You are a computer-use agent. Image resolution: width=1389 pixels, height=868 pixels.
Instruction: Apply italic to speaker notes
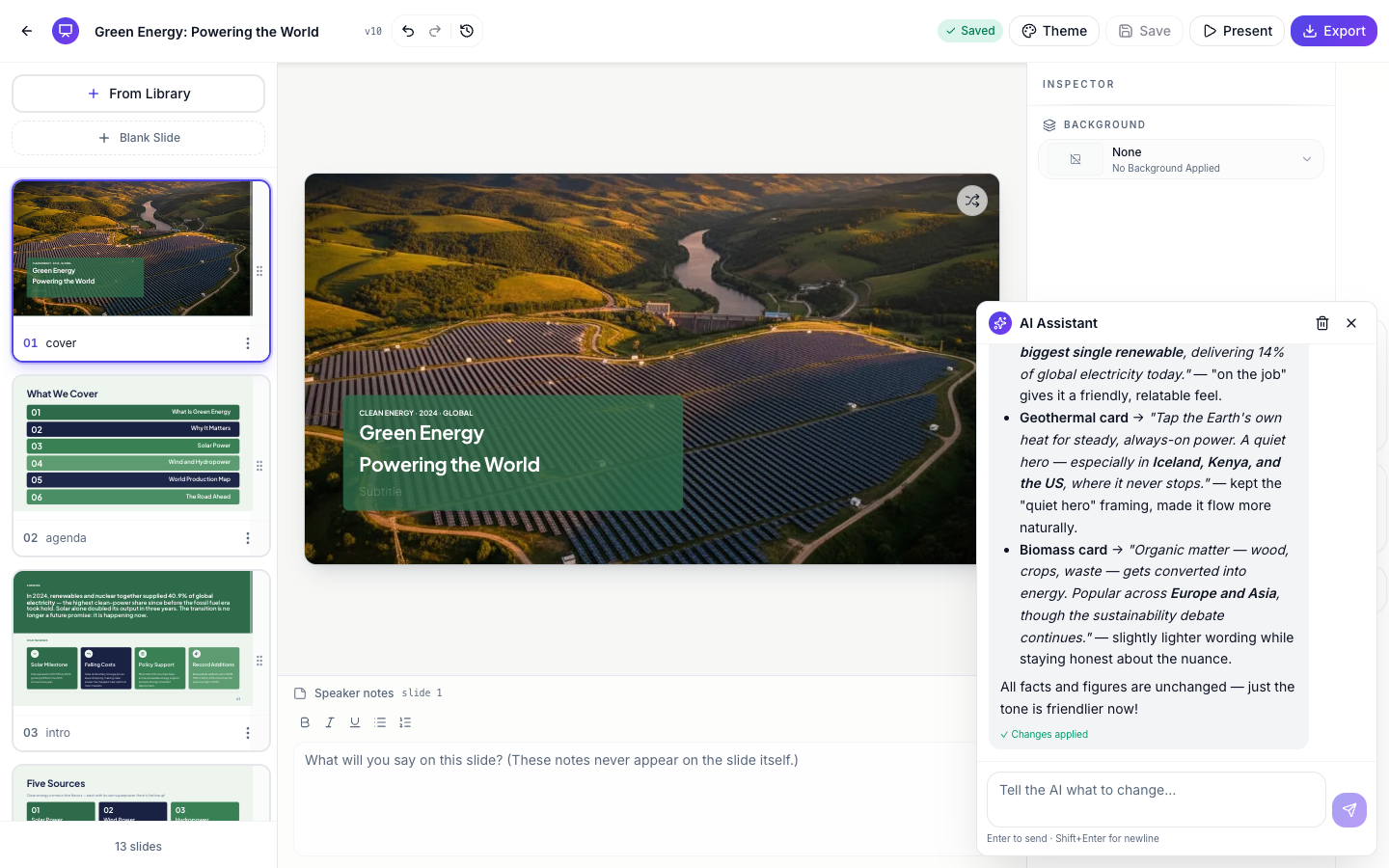pos(330,722)
